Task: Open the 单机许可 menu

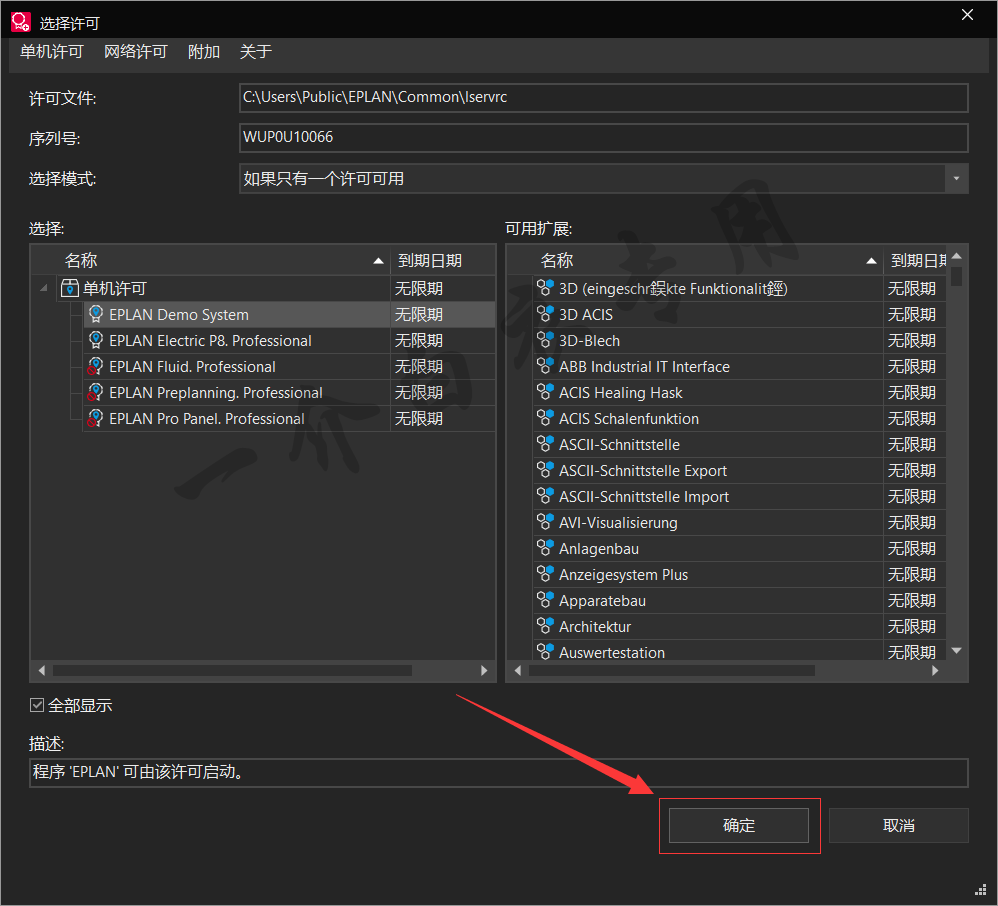Action: click(52, 52)
